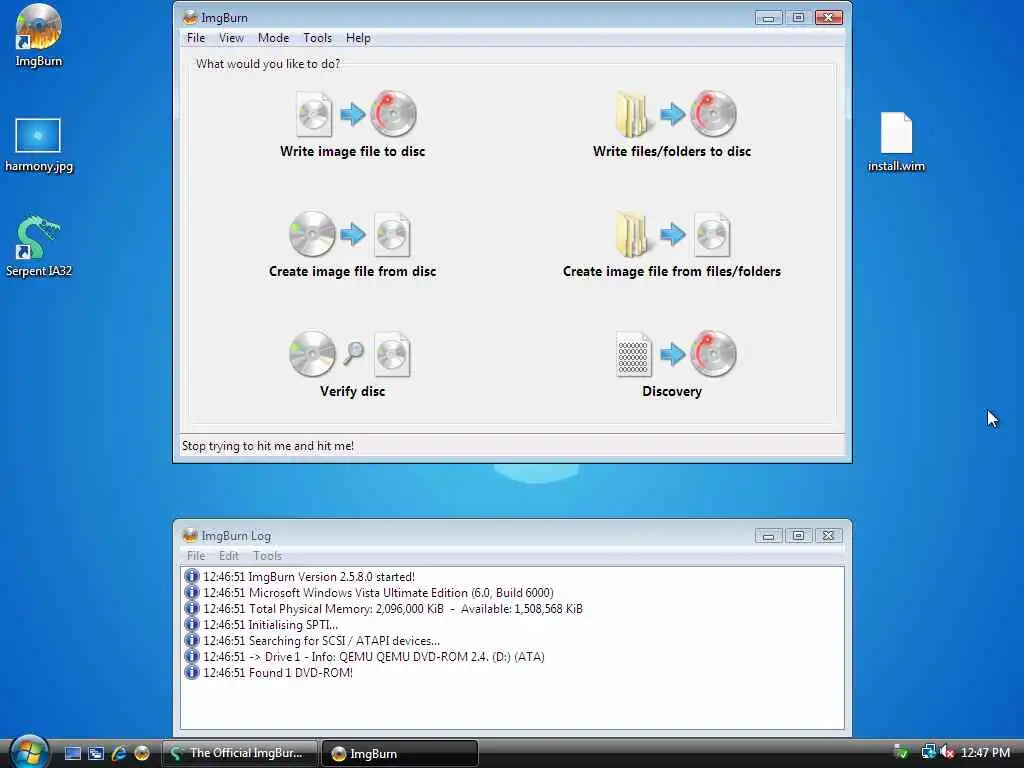Maximize the ImgBurn Log window
The height and width of the screenshot is (768, 1024).
pos(798,536)
